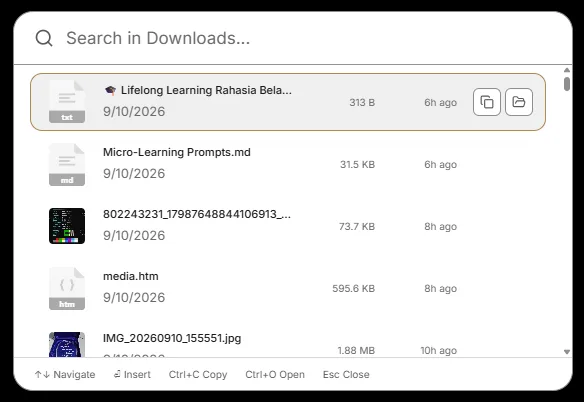
Task: Click Esc Close hint in footer
Action: click(x=346, y=374)
